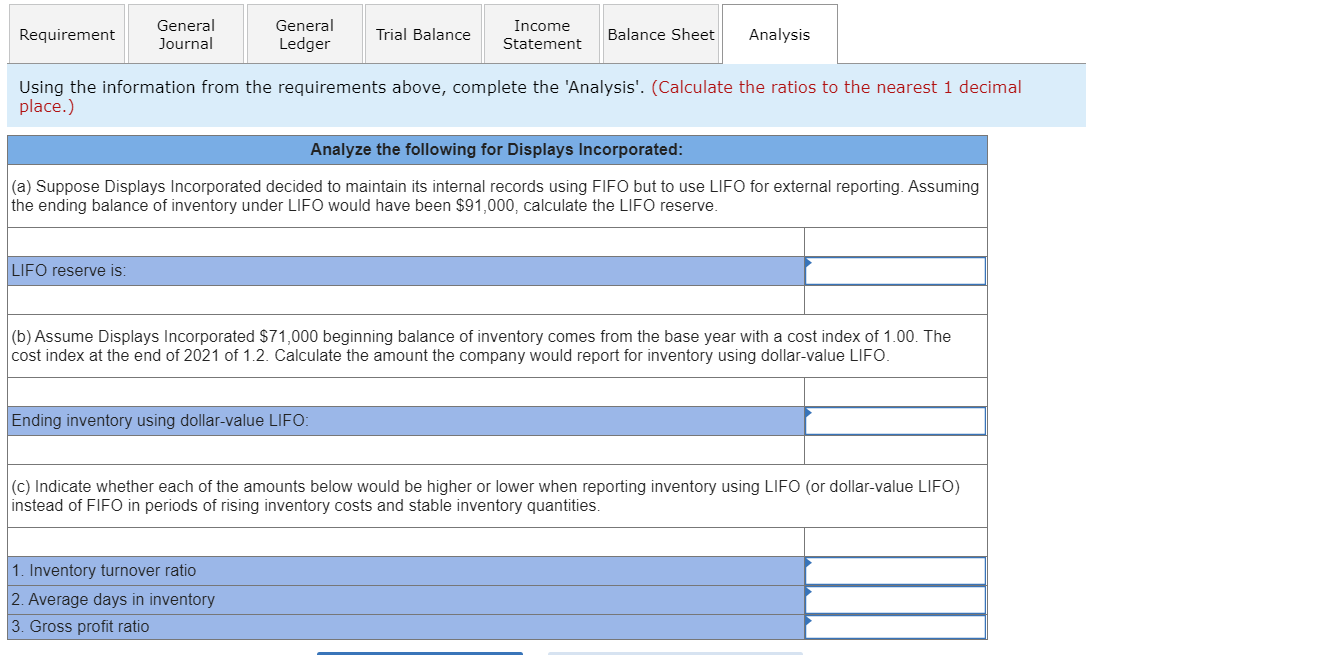Switch to the General Journal tab
Image resolution: width=1331 pixels, height=655 pixels.
tap(186, 34)
